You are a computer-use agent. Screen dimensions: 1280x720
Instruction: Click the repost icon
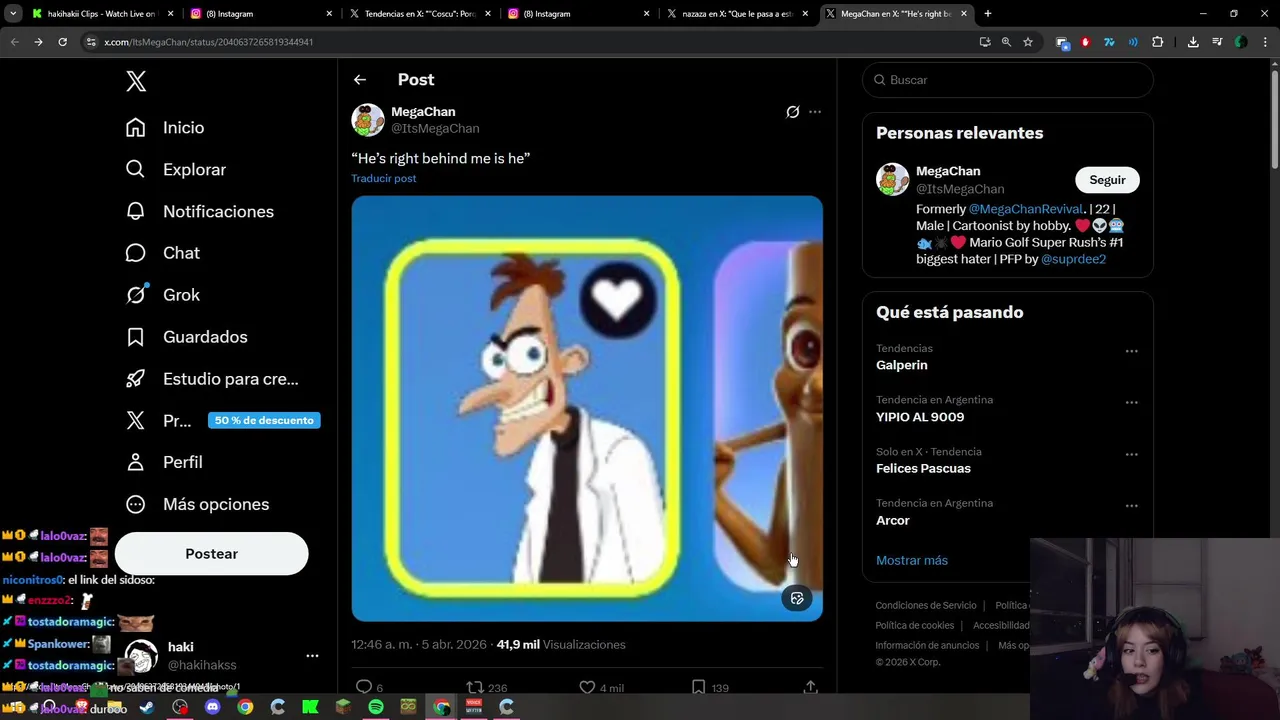(475, 687)
